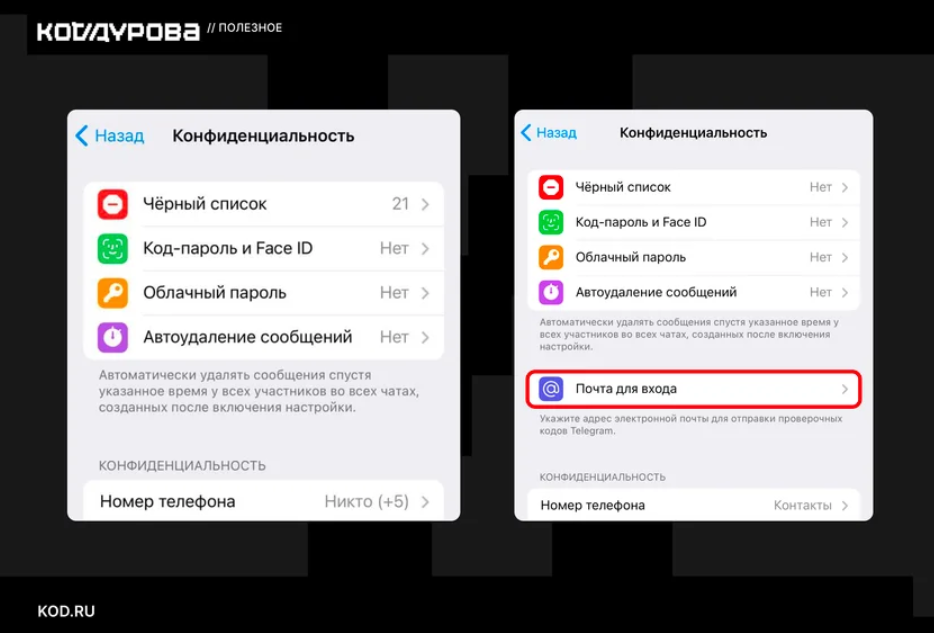The height and width of the screenshot is (633, 934).
Task: Expand chevron on Почта для входа row
Action: [845, 389]
